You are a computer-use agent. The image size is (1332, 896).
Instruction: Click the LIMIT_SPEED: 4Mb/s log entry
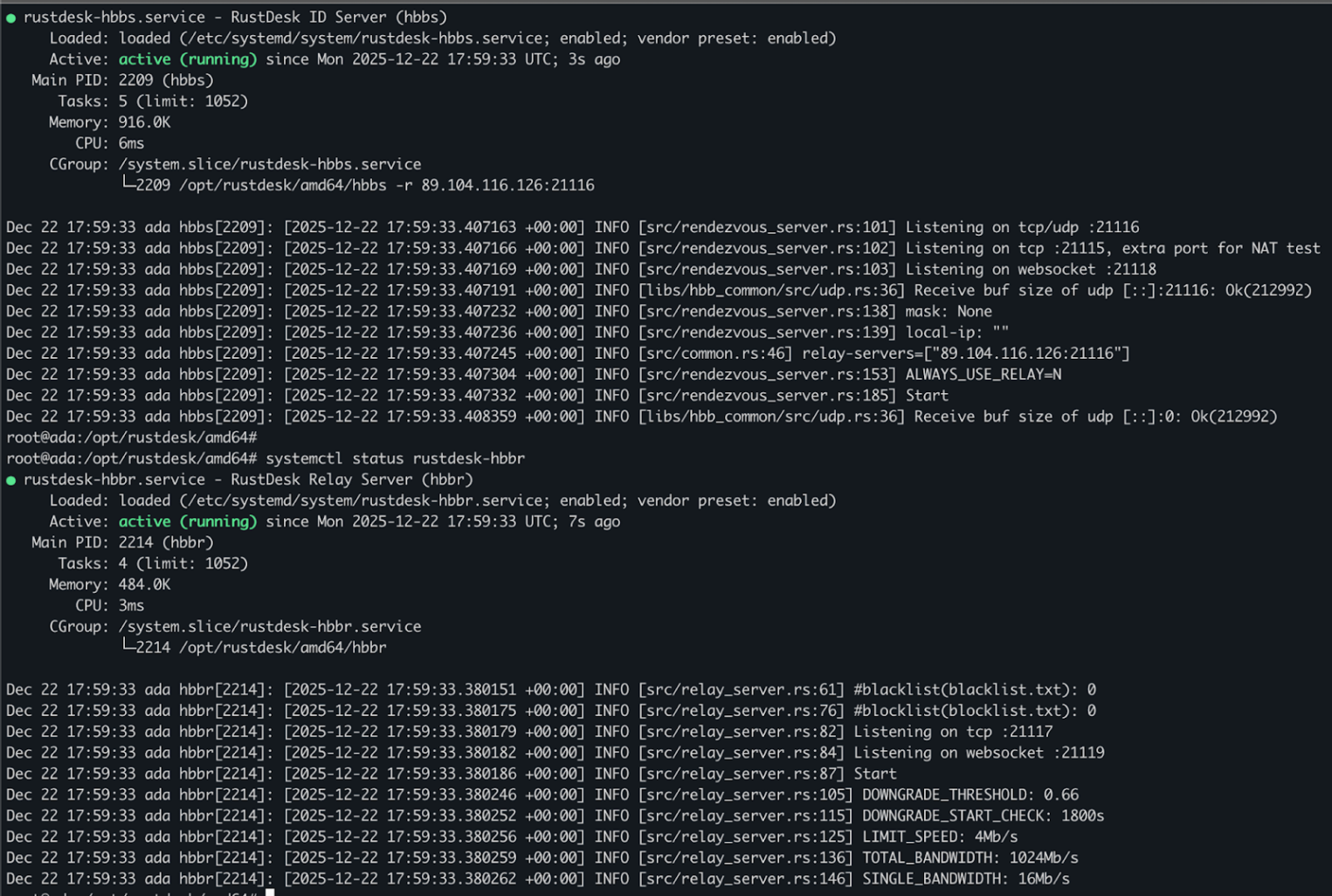click(939, 837)
